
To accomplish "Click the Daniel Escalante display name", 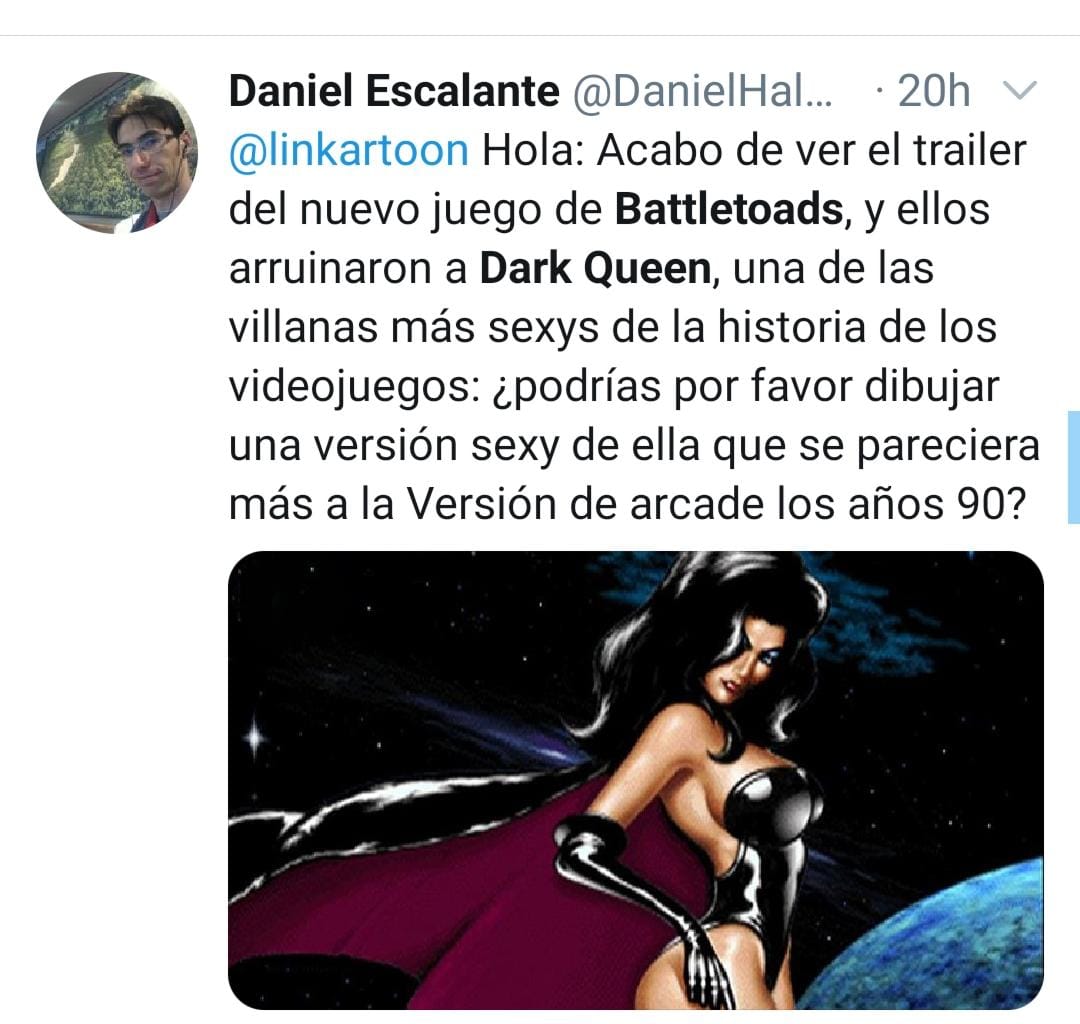I will [x=394, y=92].
